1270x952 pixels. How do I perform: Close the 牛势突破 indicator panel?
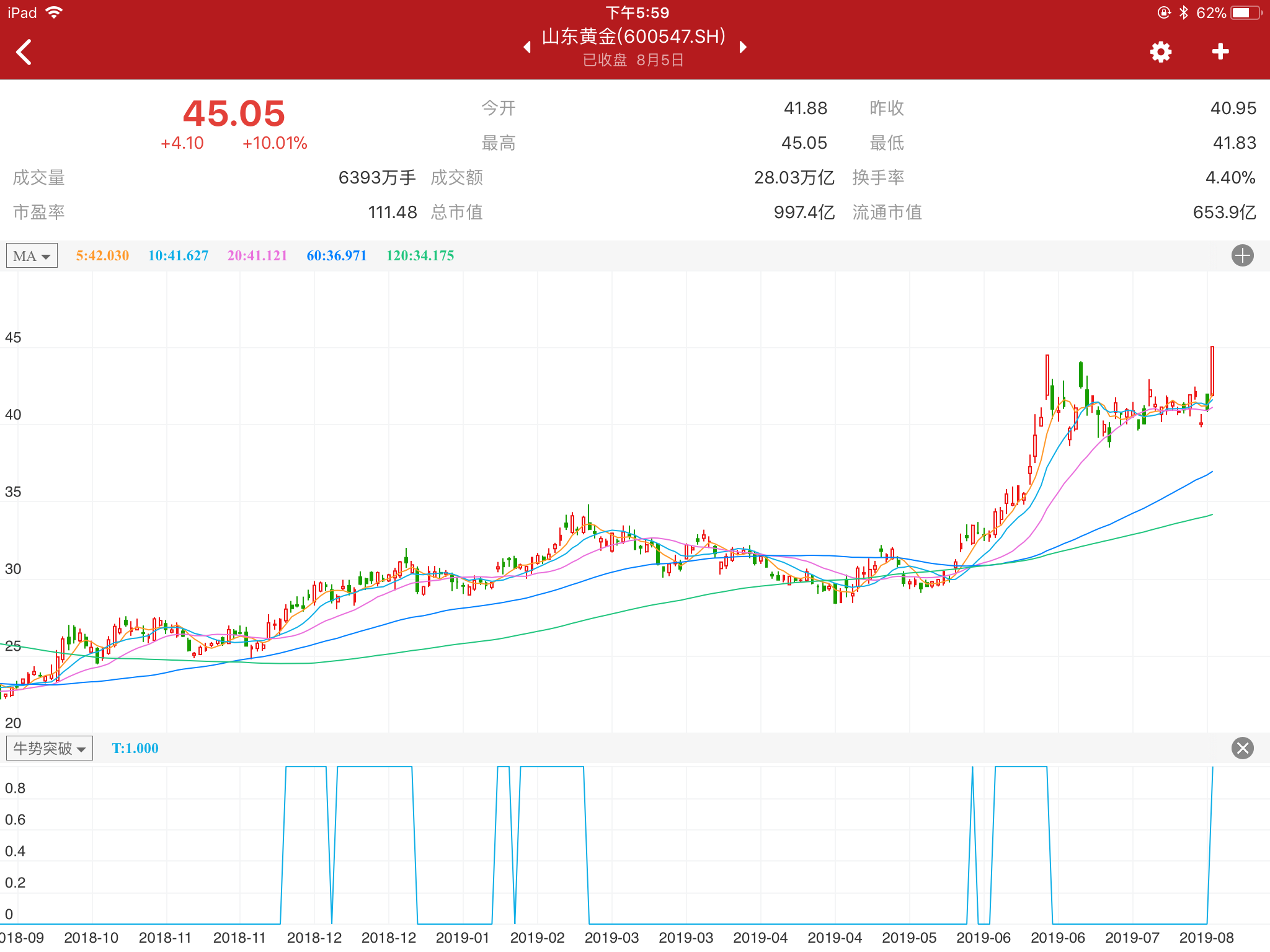coord(1242,748)
